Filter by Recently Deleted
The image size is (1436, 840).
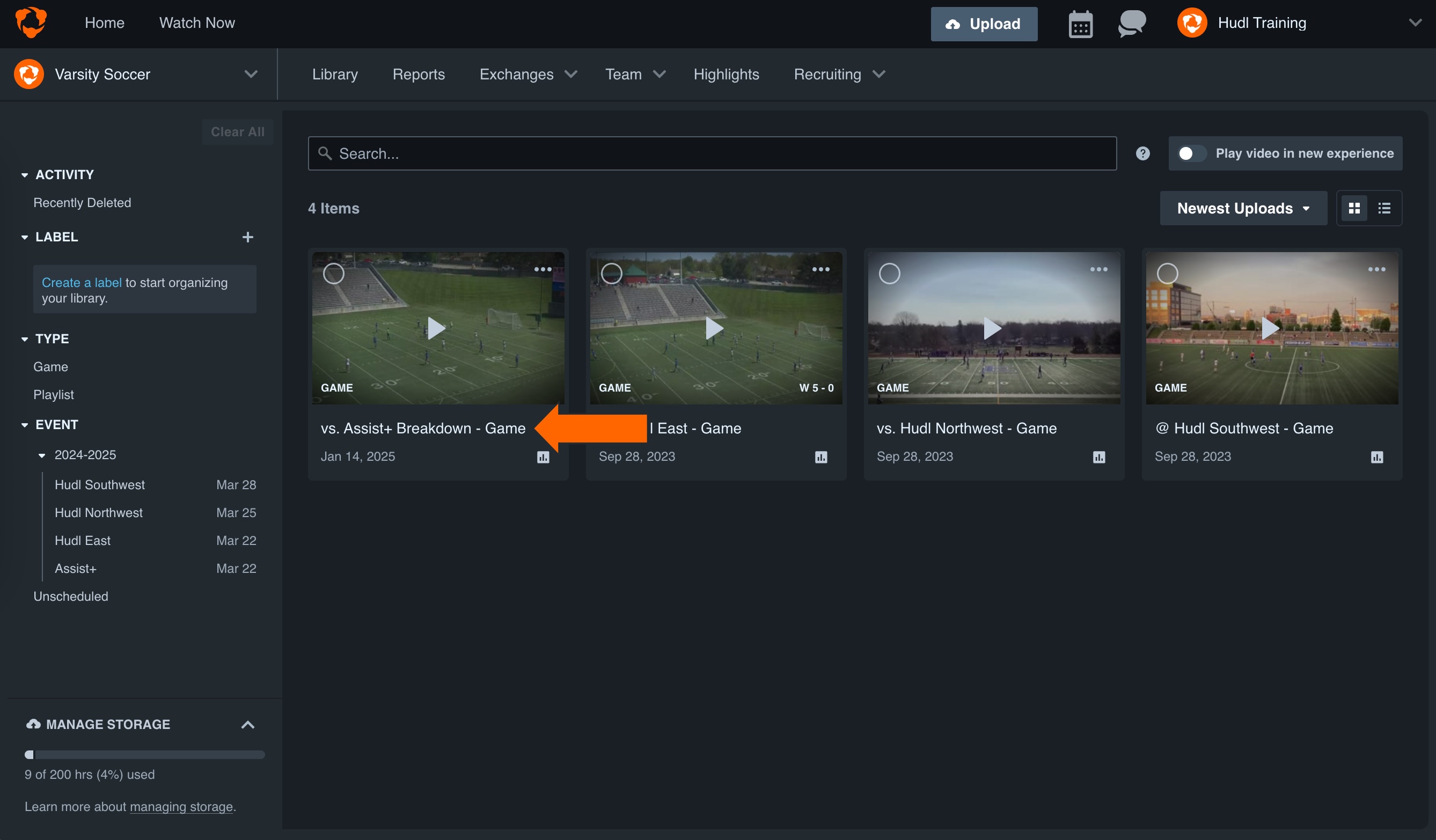82,203
